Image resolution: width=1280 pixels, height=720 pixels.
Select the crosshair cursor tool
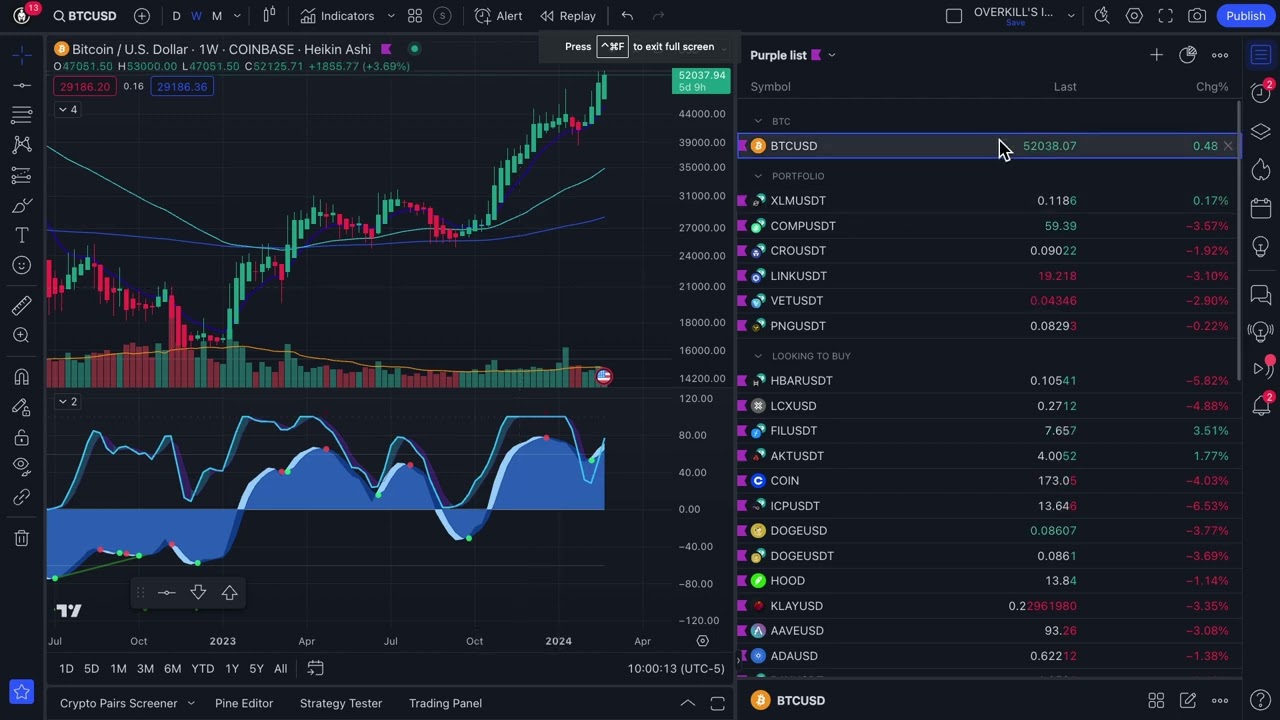(x=22, y=55)
